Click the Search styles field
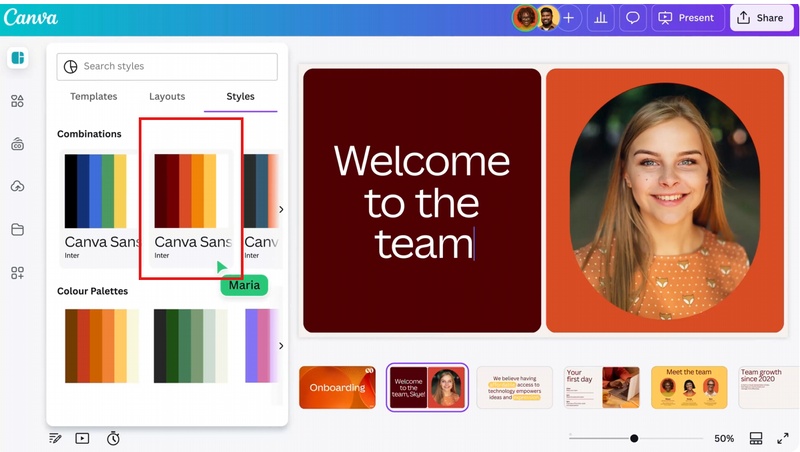The width and height of the screenshot is (800, 452). pos(167,66)
